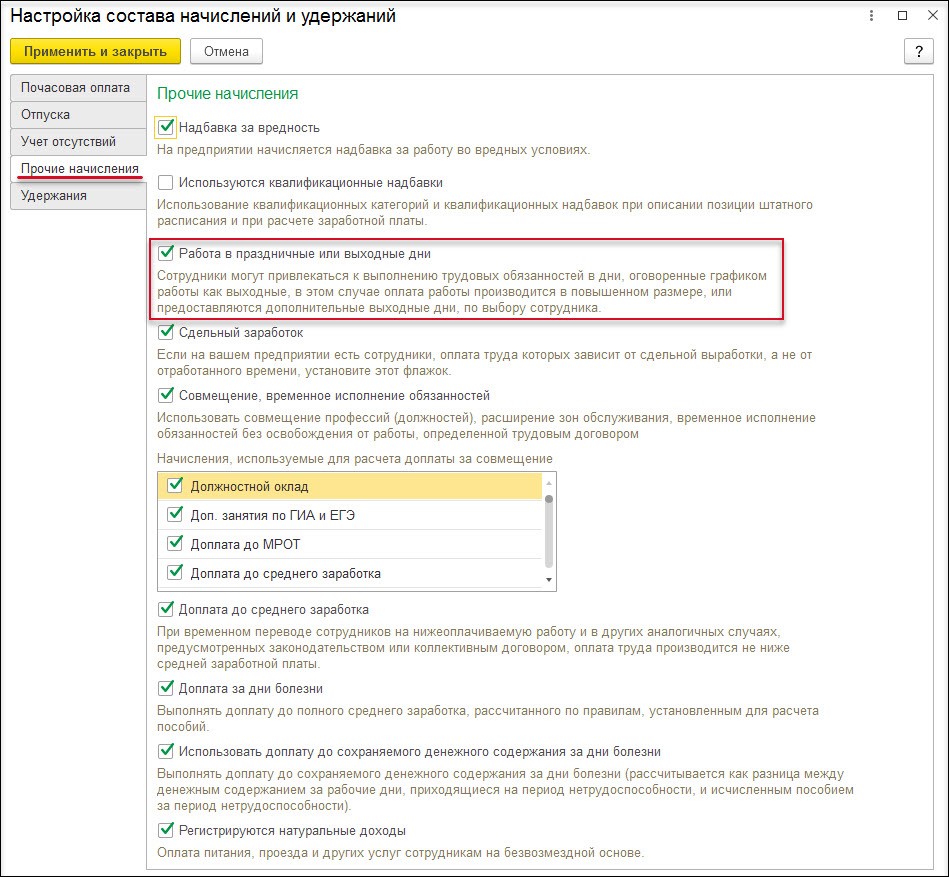Screen dimensions: 949x877
Task: Click the accruals list scroll down arrow
Action: [x=549, y=580]
